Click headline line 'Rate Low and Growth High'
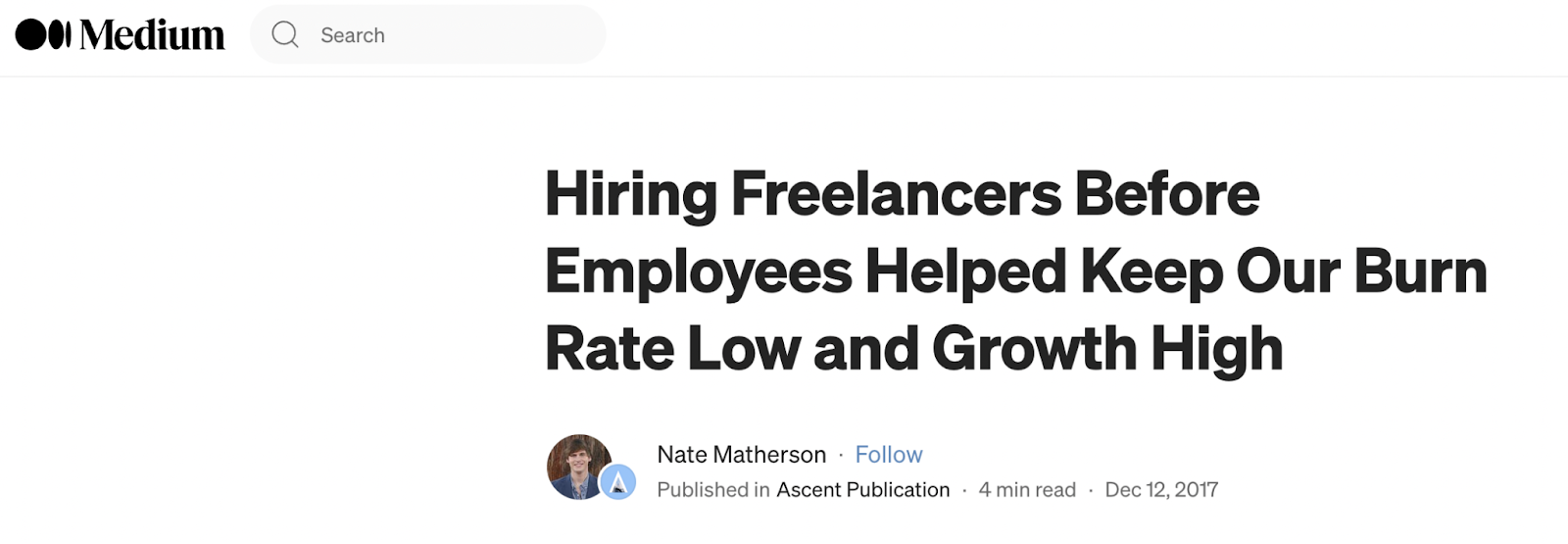 913,349
